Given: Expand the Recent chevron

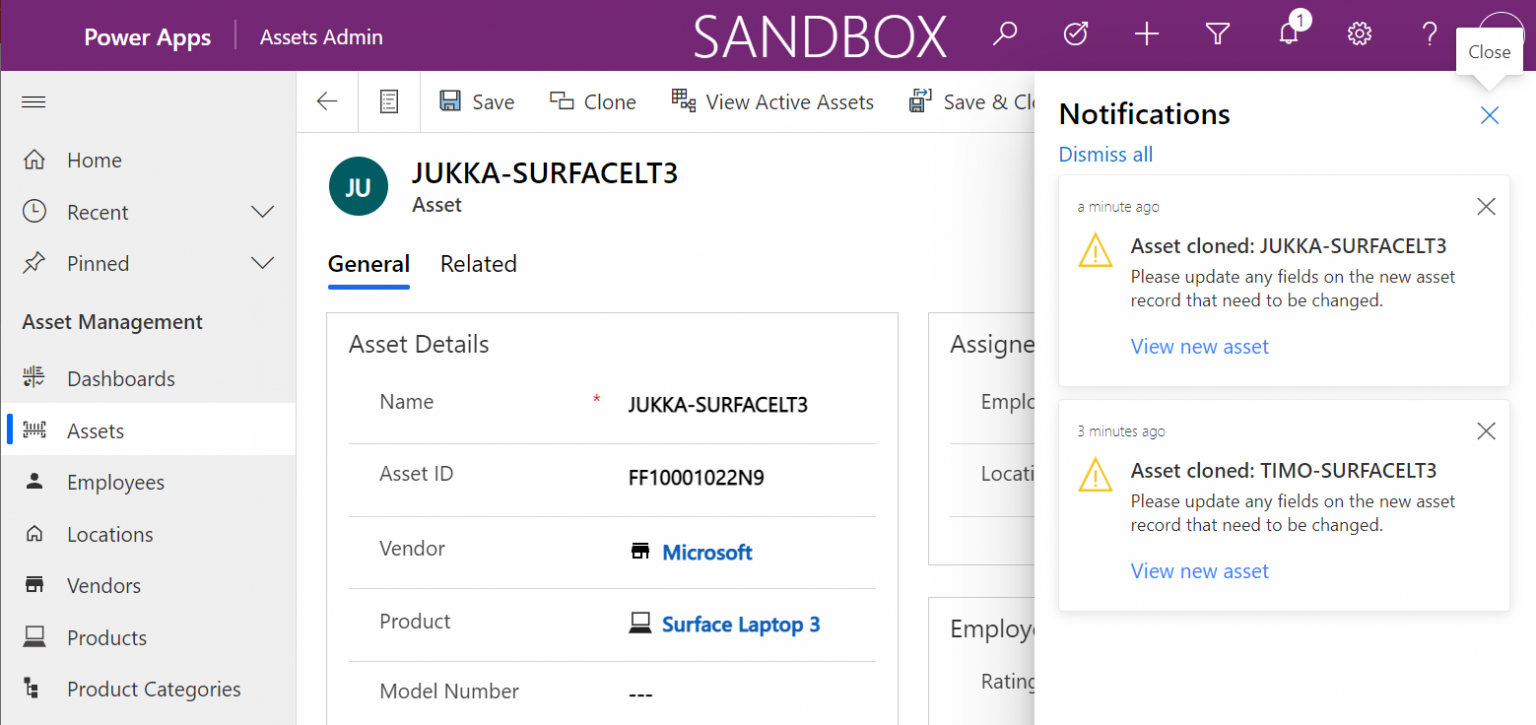Looking at the screenshot, I should pos(263,212).
